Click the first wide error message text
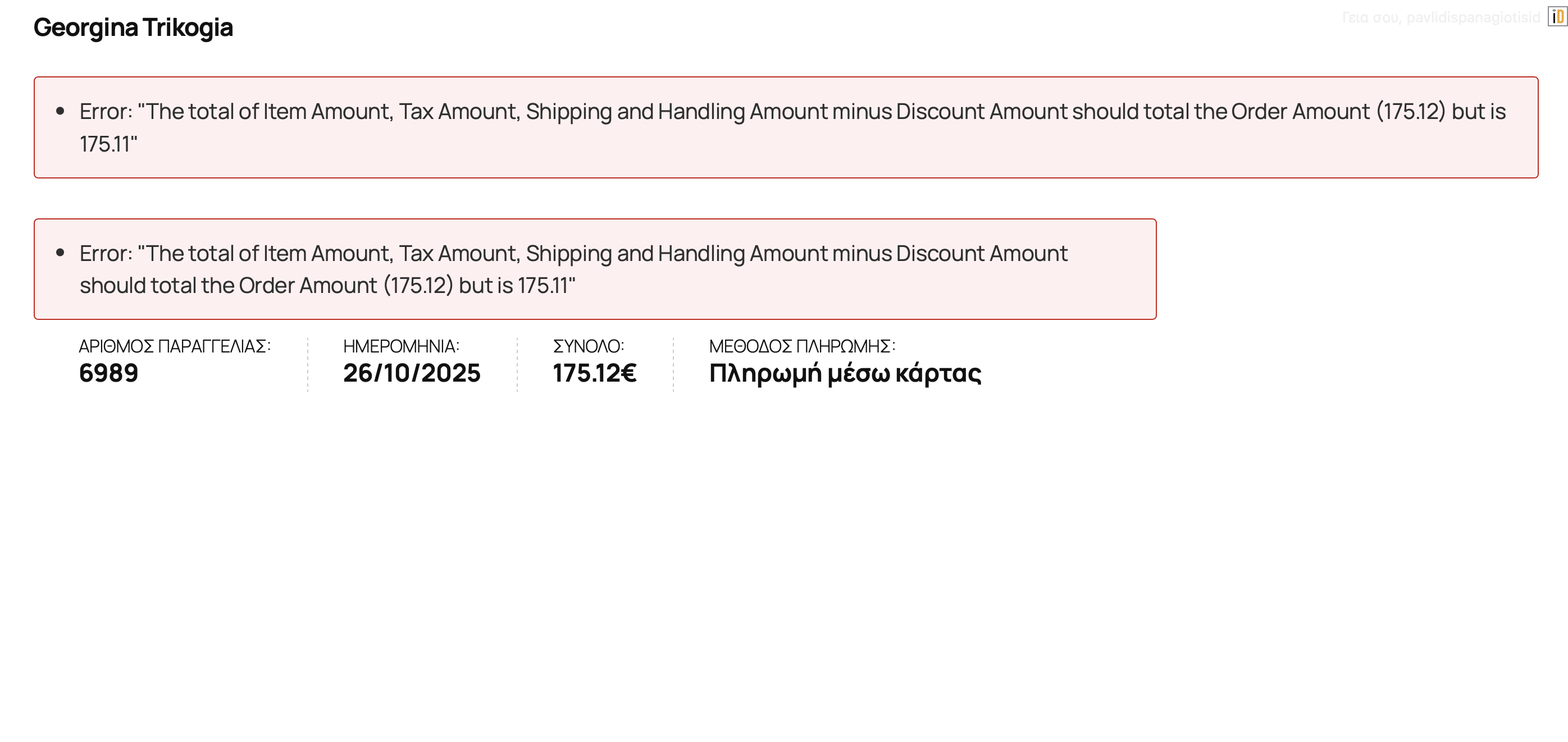 (x=791, y=112)
